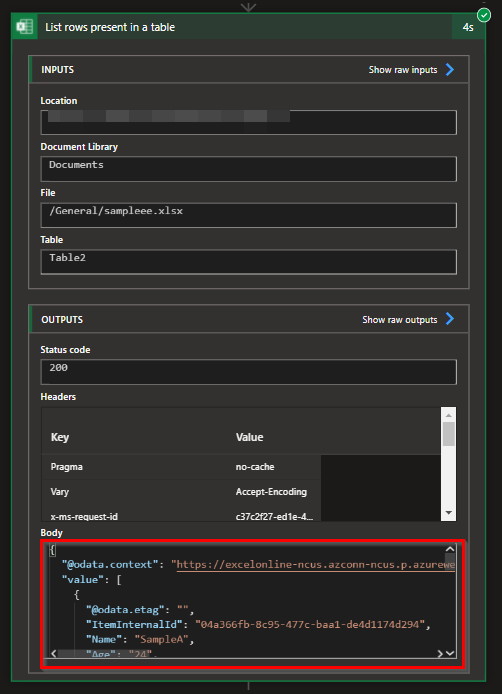Click the Show raw inputs link
This screenshot has width=502, height=694.
[403, 70]
